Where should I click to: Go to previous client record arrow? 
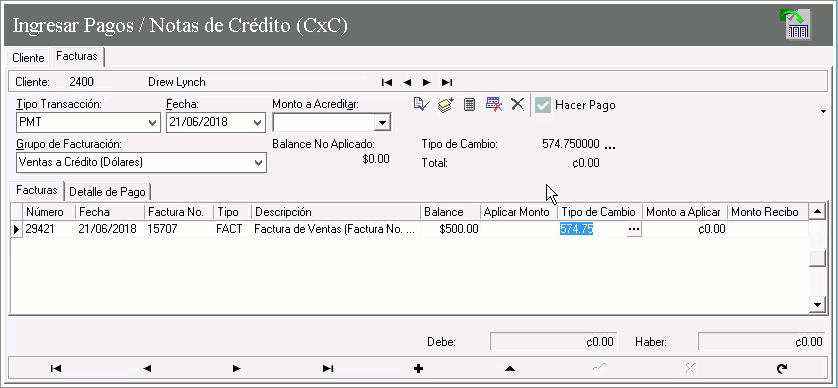(x=407, y=82)
